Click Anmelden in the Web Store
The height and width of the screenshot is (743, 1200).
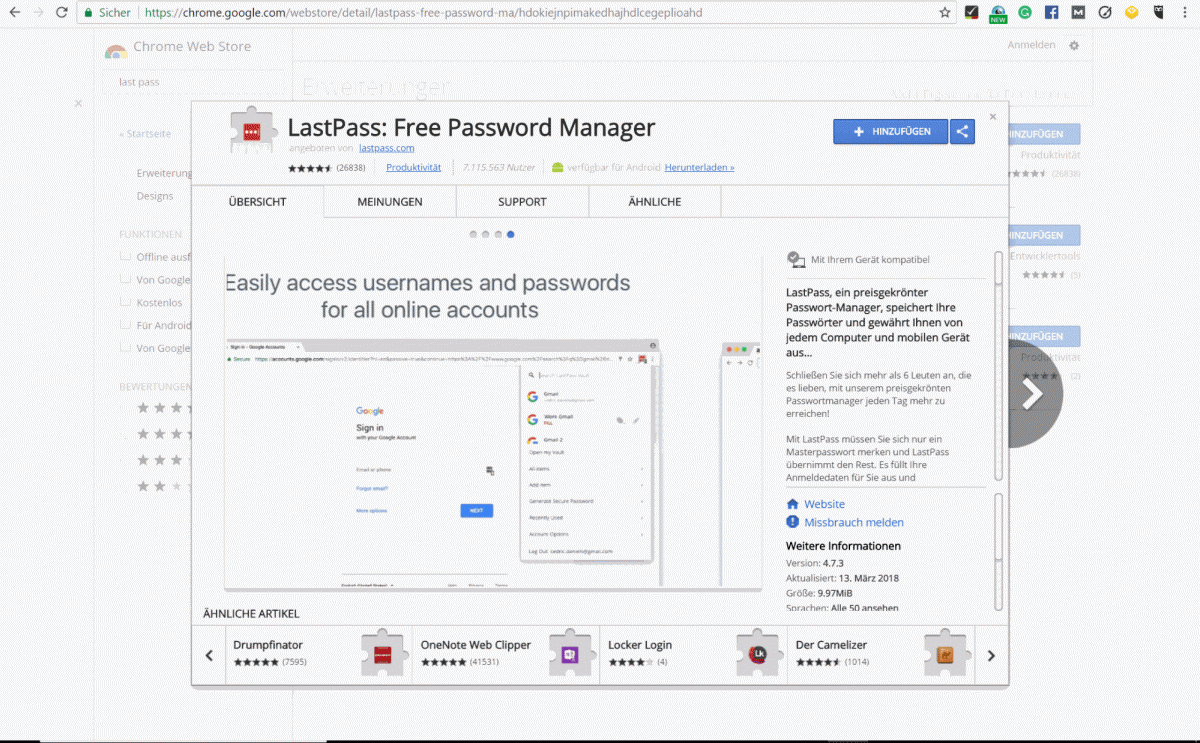pos(1031,45)
